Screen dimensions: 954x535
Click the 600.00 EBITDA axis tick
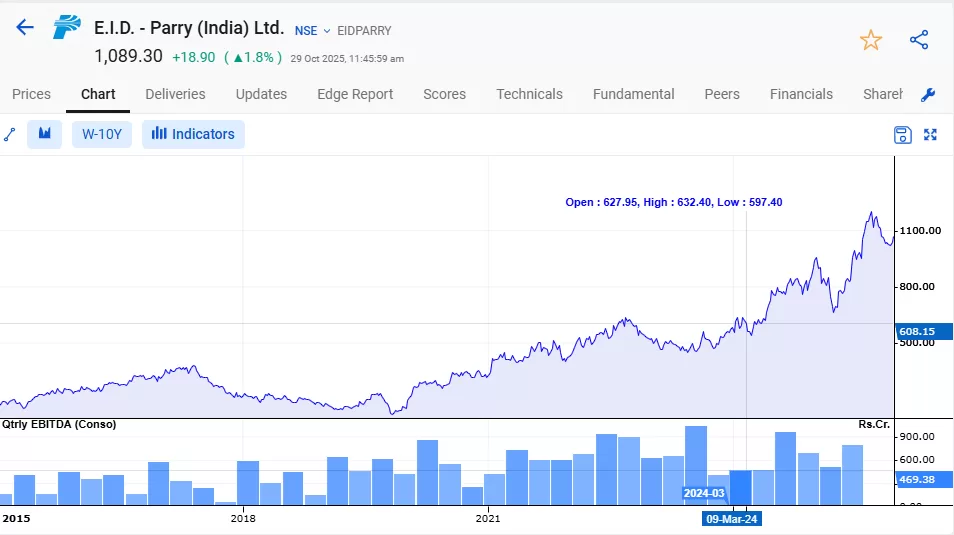(917, 460)
